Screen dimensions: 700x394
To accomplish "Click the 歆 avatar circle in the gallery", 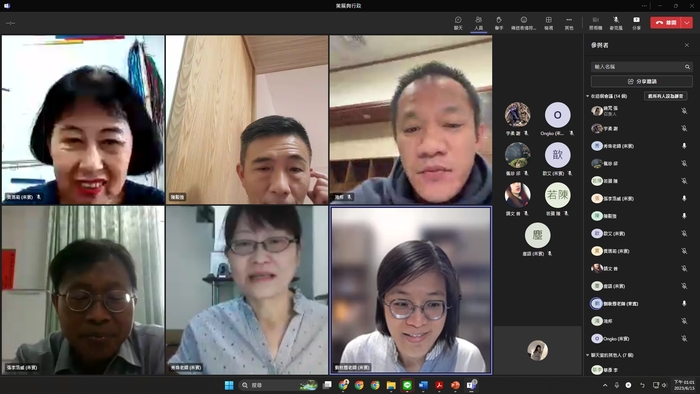I will (558, 155).
